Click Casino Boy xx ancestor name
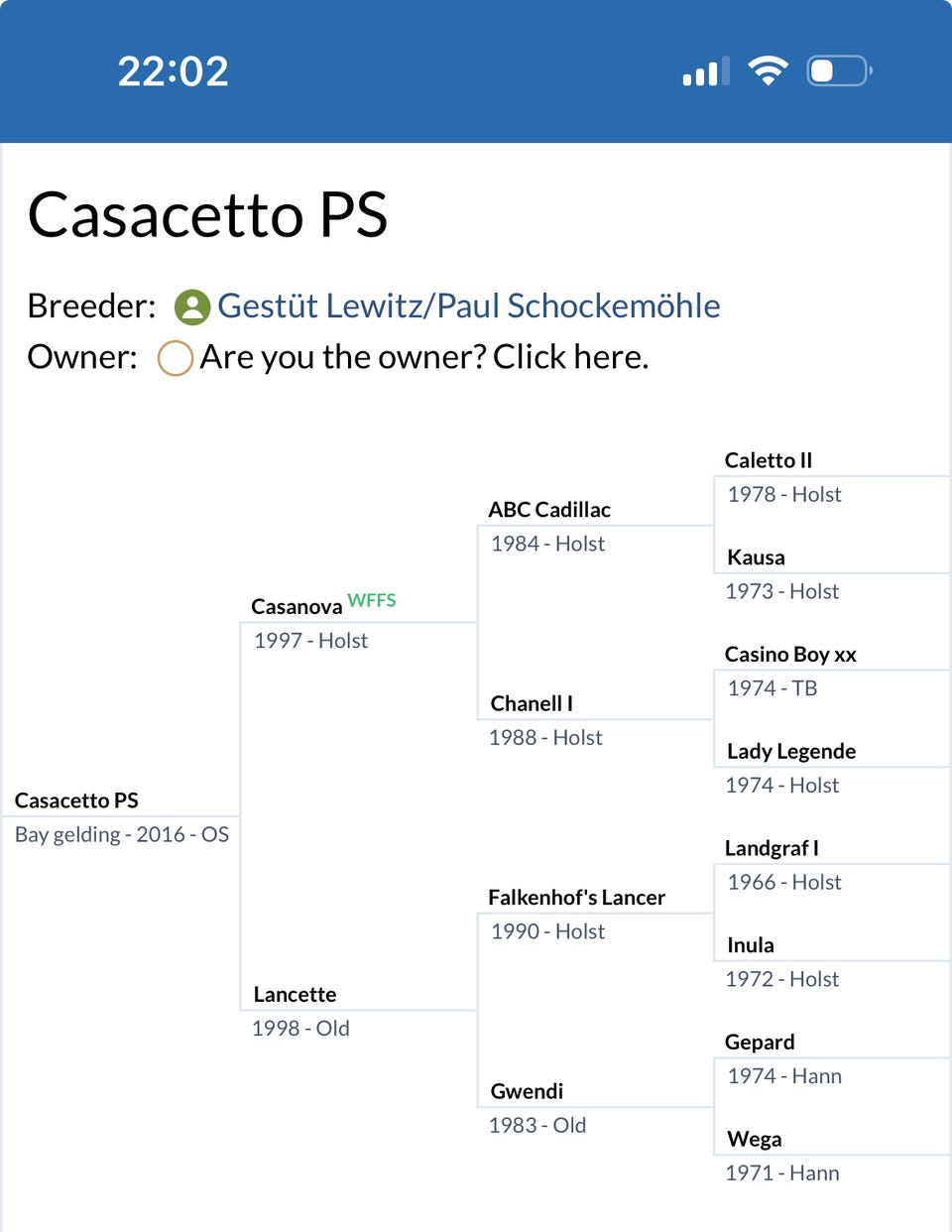 tap(790, 654)
